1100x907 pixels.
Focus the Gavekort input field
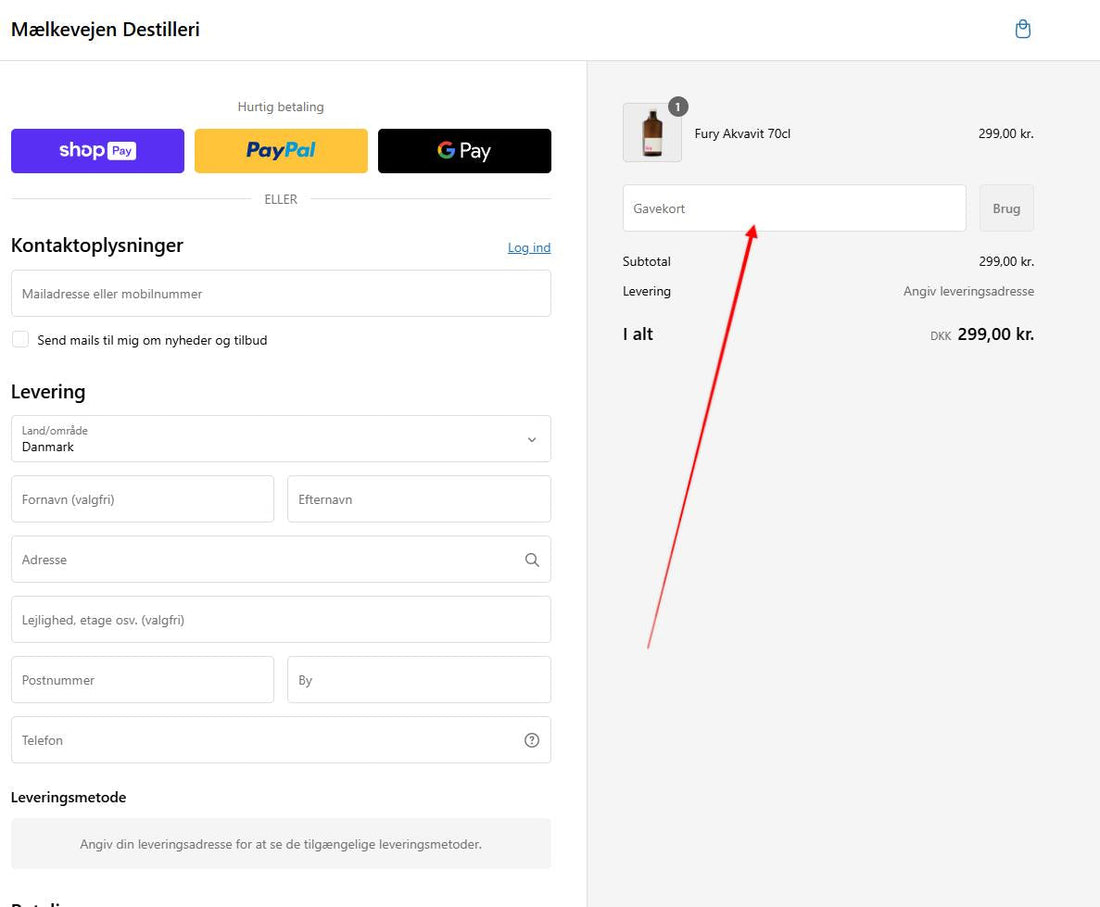(x=794, y=209)
